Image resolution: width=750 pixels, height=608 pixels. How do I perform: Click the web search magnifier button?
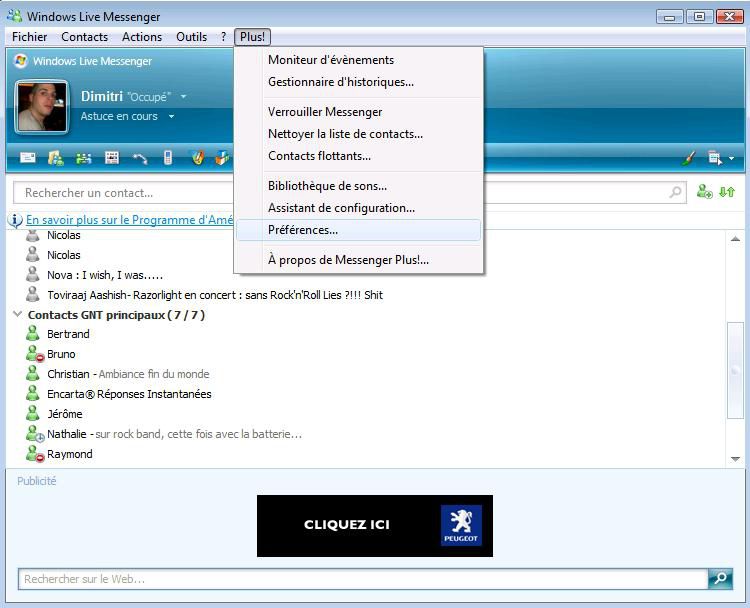(x=720, y=579)
